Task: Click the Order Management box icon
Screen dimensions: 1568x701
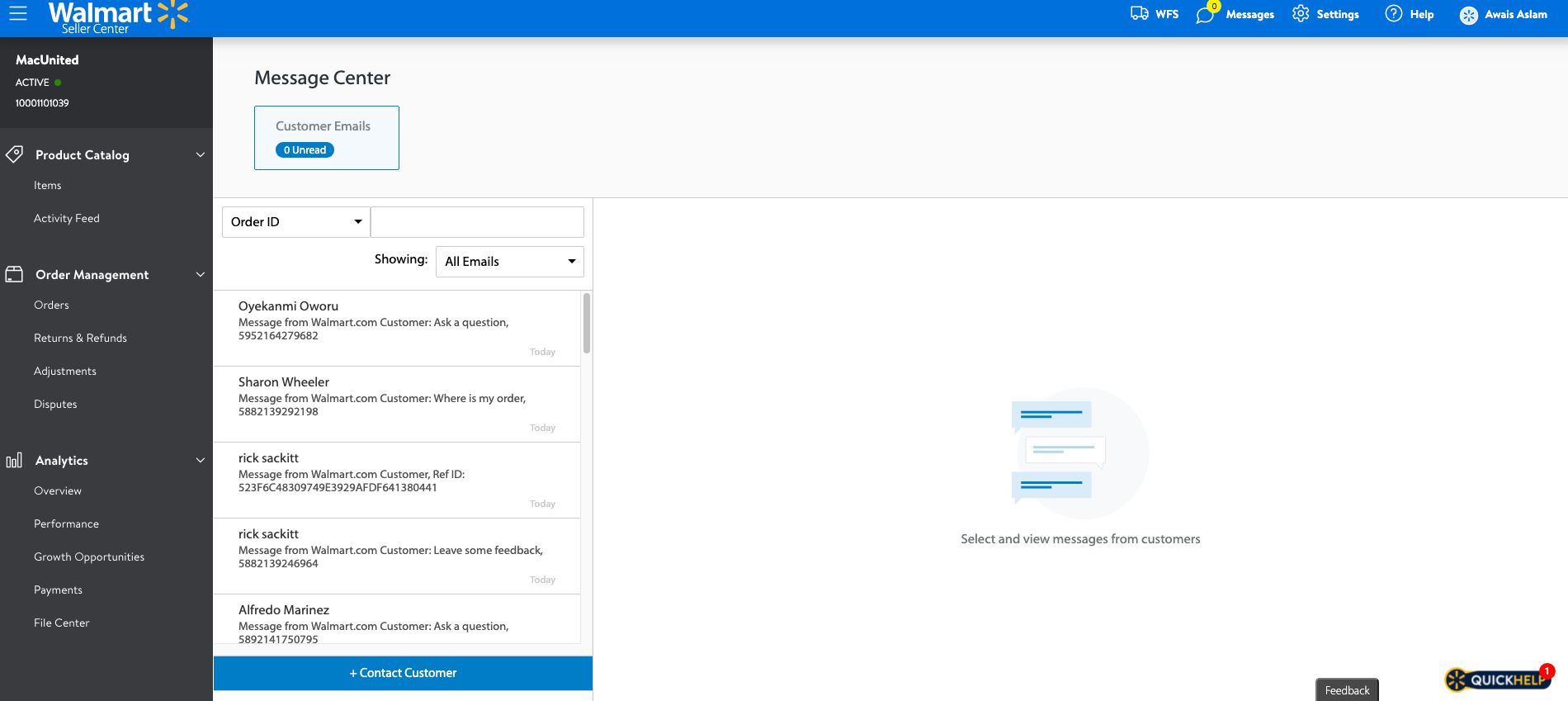Action: 14,274
